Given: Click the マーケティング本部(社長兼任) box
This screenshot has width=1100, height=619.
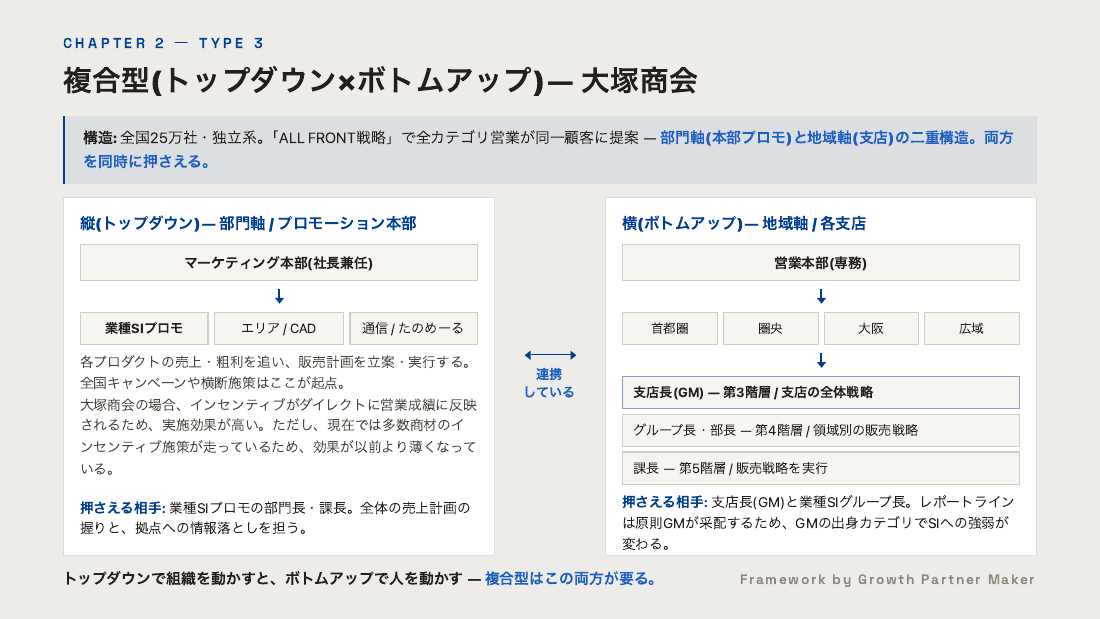Looking at the screenshot, I should [x=279, y=262].
